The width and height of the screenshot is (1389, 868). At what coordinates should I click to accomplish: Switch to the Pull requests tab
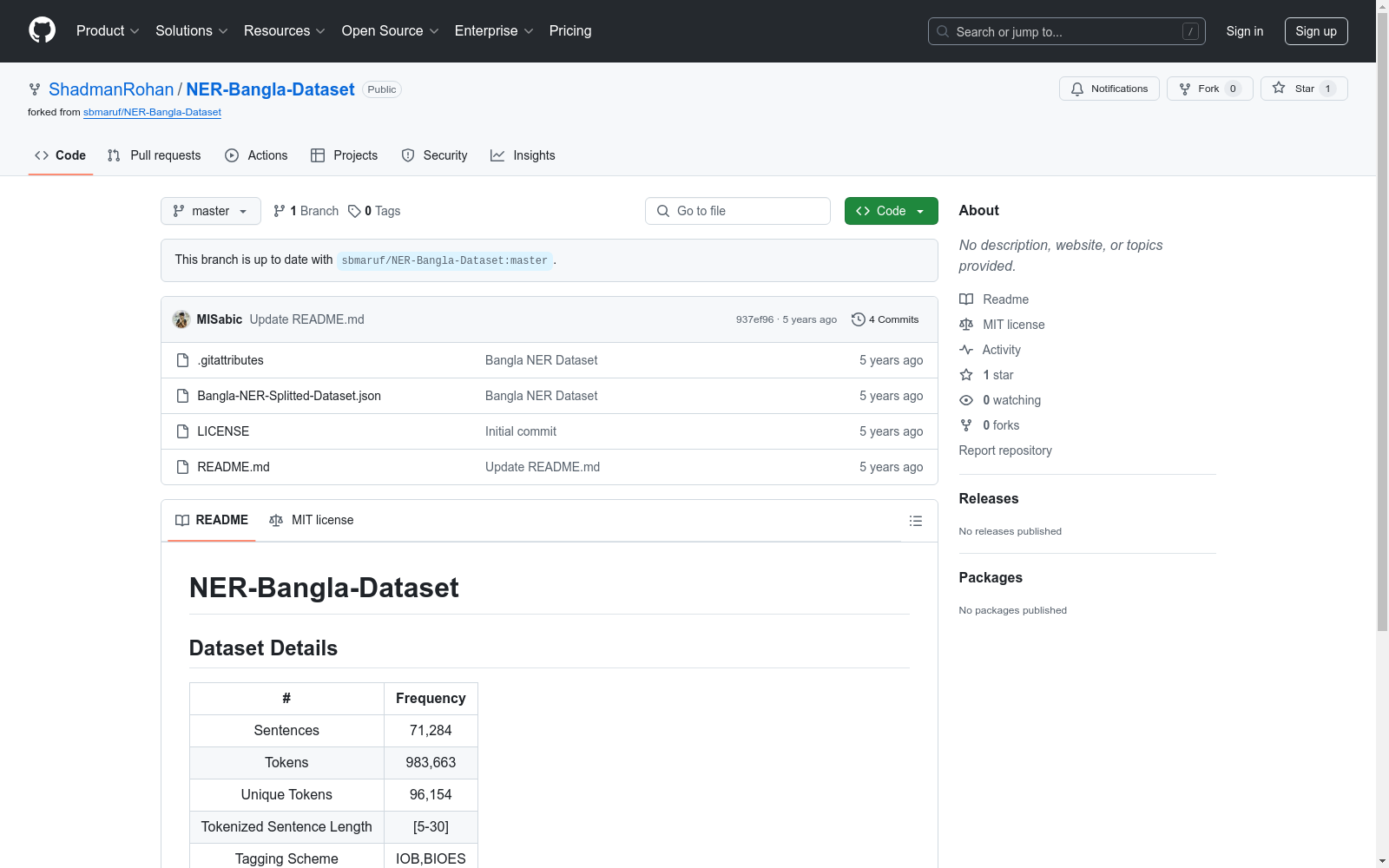pyautogui.click(x=155, y=155)
